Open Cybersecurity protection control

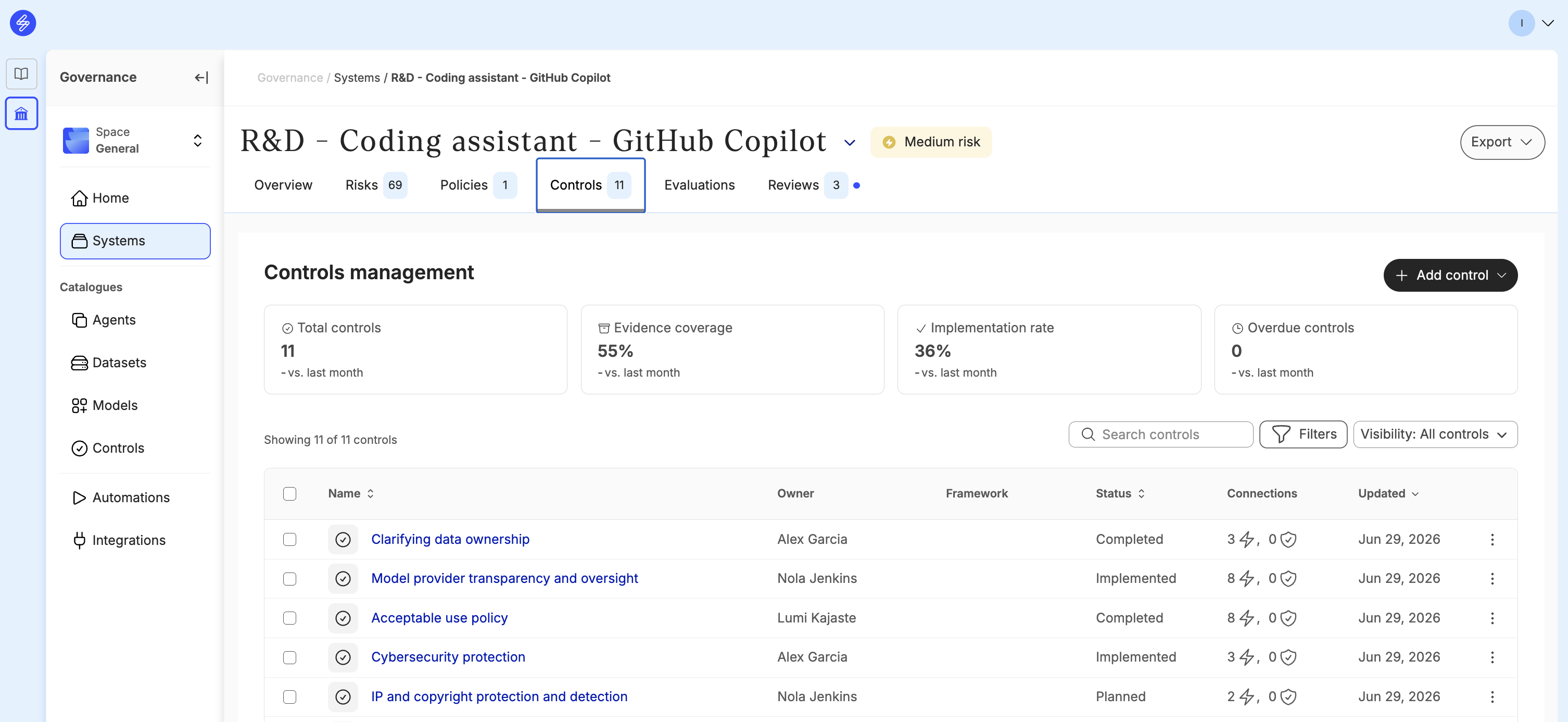[447, 657]
